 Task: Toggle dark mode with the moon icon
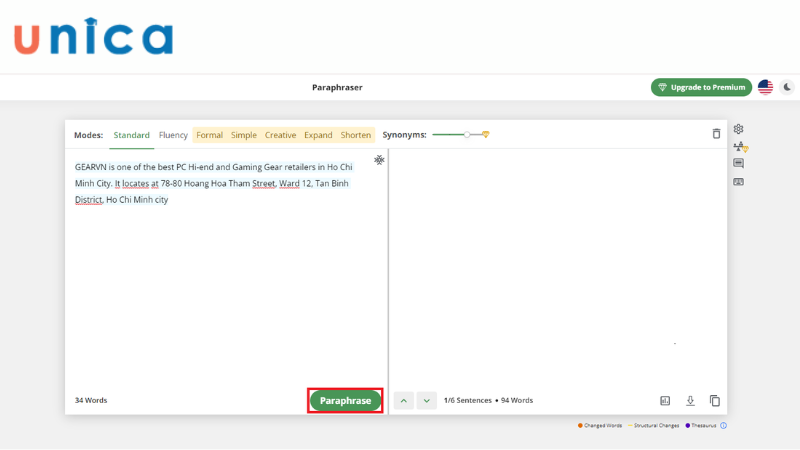(x=788, y=87)
